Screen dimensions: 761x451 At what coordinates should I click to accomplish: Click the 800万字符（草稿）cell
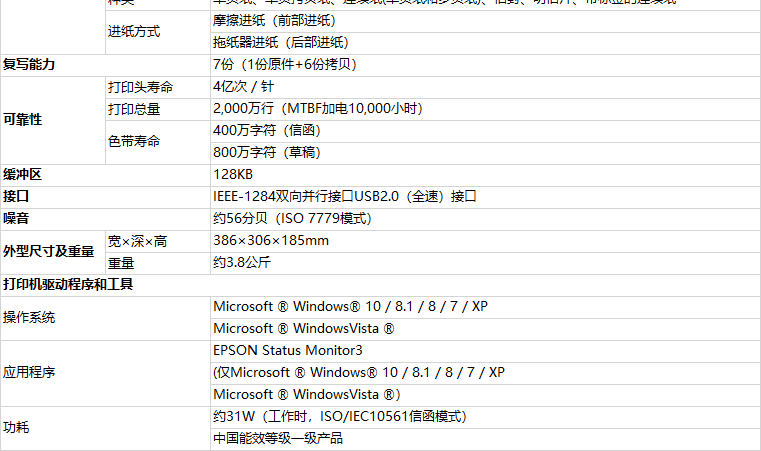click(x=266, y=152)
